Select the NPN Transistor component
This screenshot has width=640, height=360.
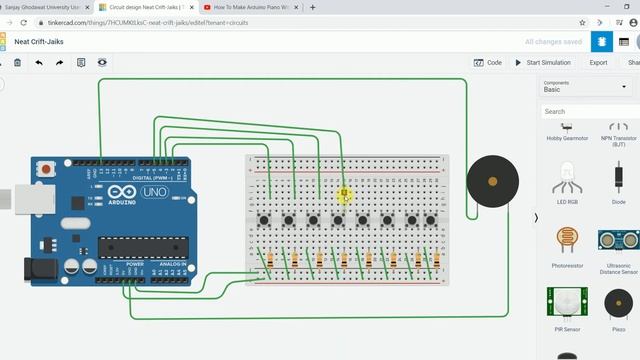pos(618,135)
